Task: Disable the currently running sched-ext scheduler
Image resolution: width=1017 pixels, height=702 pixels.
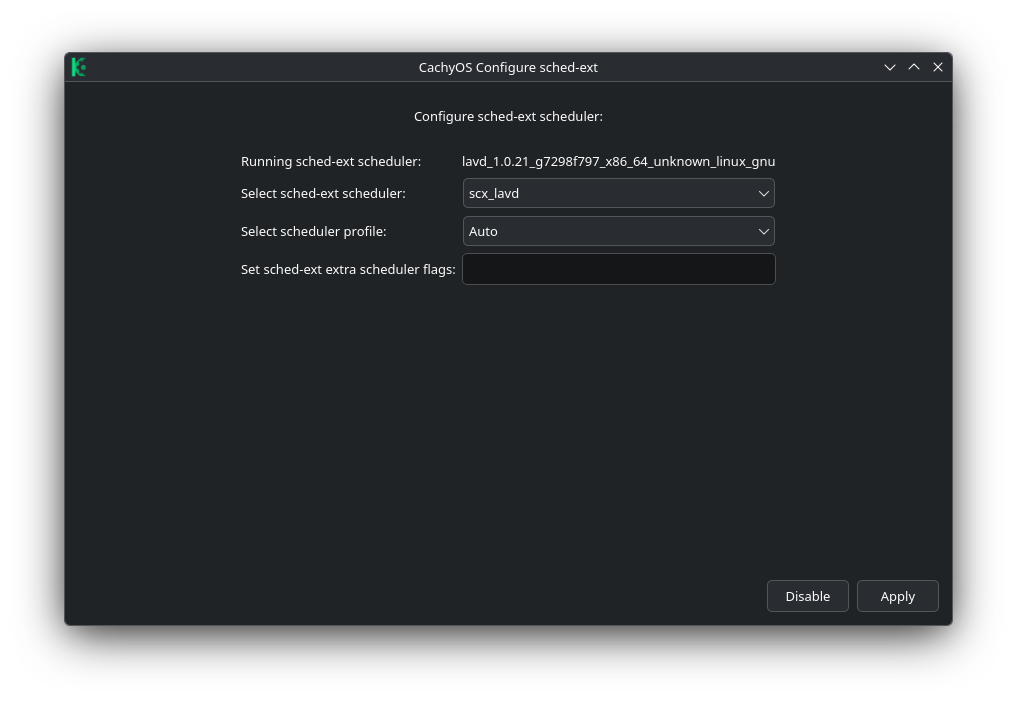Action: [x=807, y=596]
